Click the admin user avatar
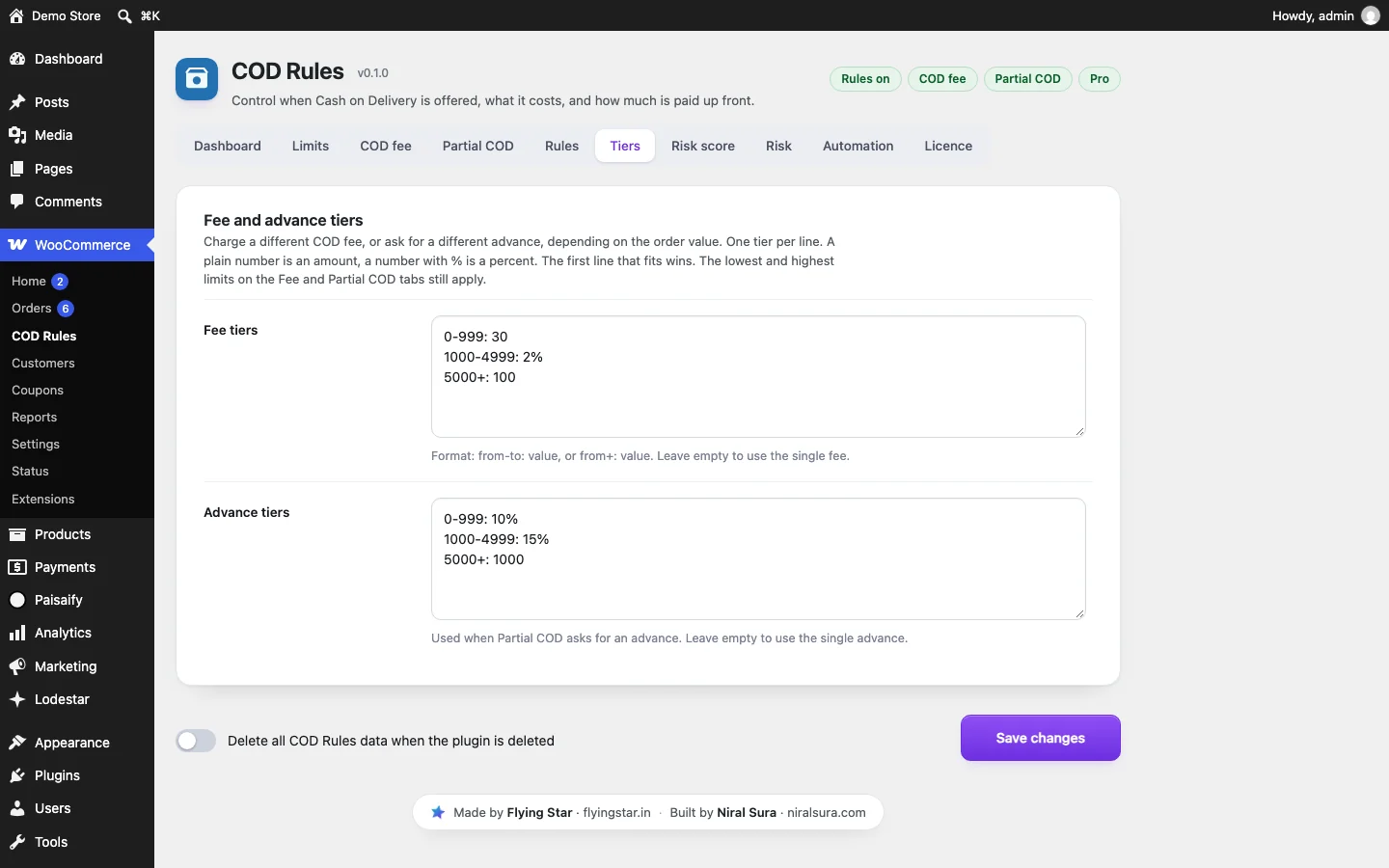The image size is (1389, 868). pos(1371,15)
